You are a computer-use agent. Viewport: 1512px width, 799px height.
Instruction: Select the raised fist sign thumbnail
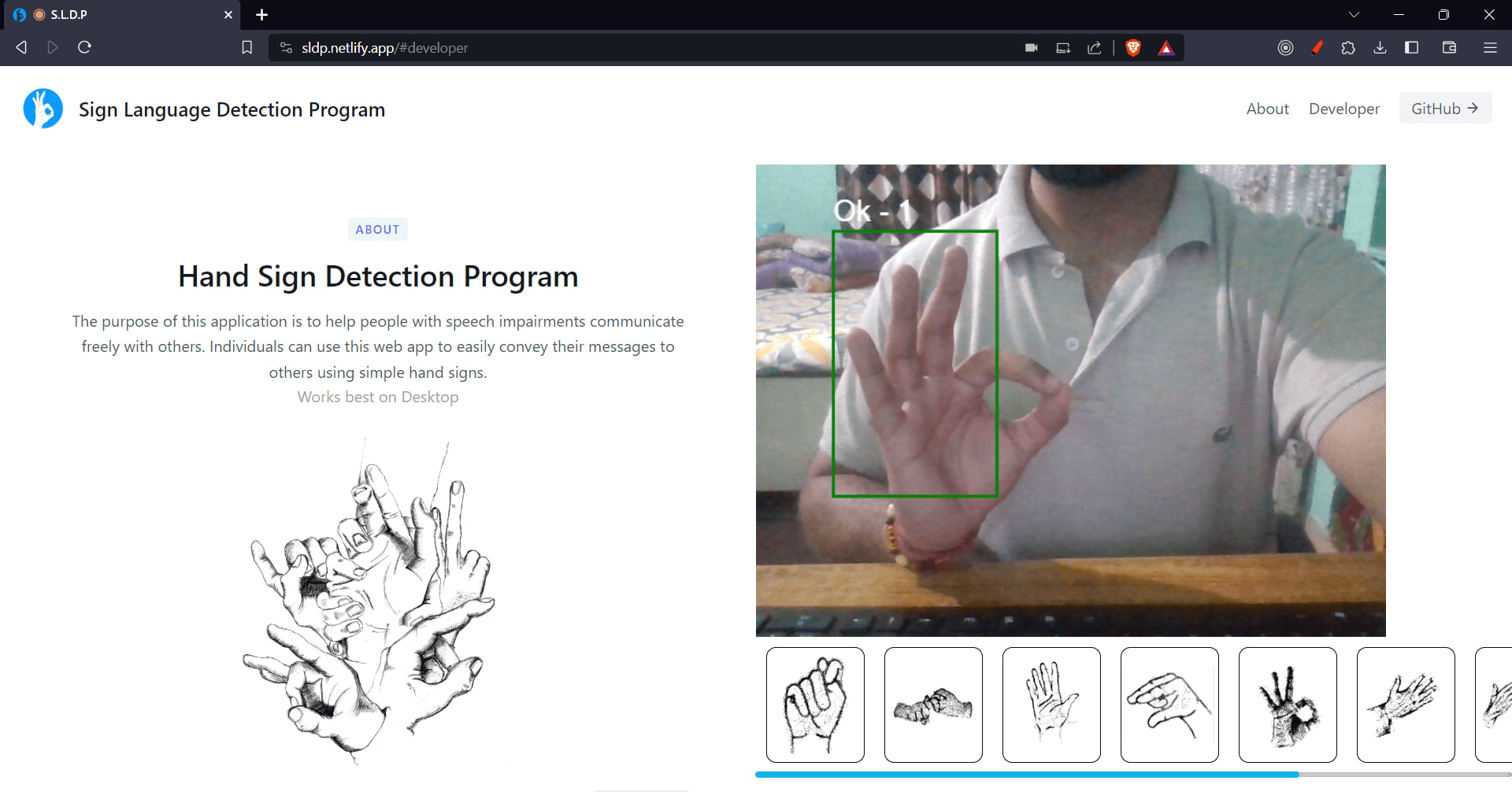pyautogui.click(x=815, y=705)
